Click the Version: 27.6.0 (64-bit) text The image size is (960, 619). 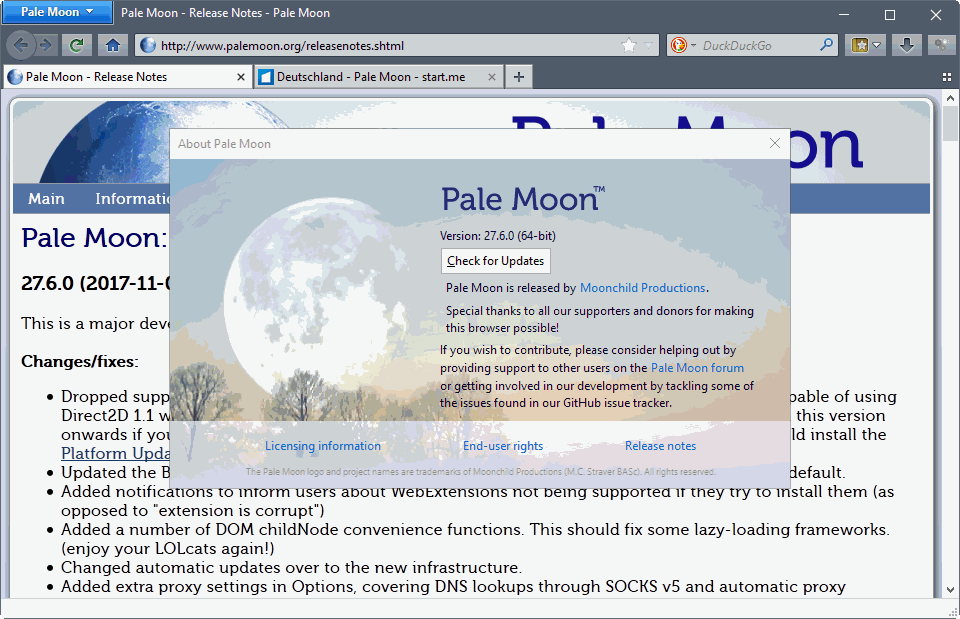pos(497,236)
